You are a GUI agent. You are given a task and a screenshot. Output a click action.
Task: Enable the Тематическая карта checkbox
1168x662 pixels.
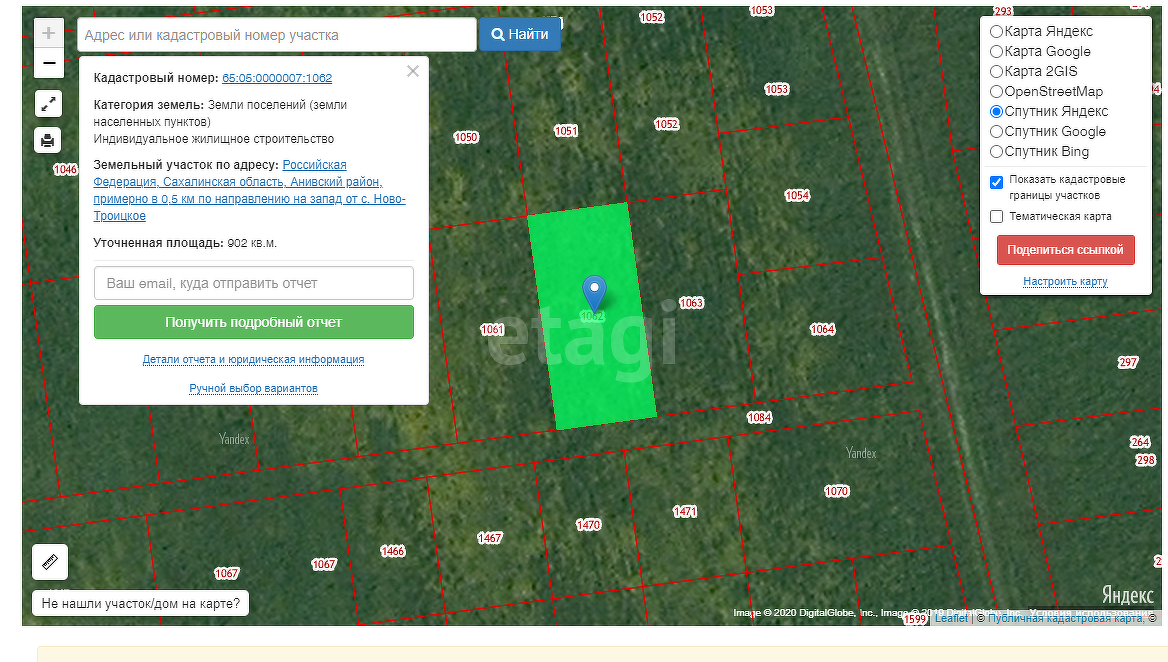click(996, 216)
